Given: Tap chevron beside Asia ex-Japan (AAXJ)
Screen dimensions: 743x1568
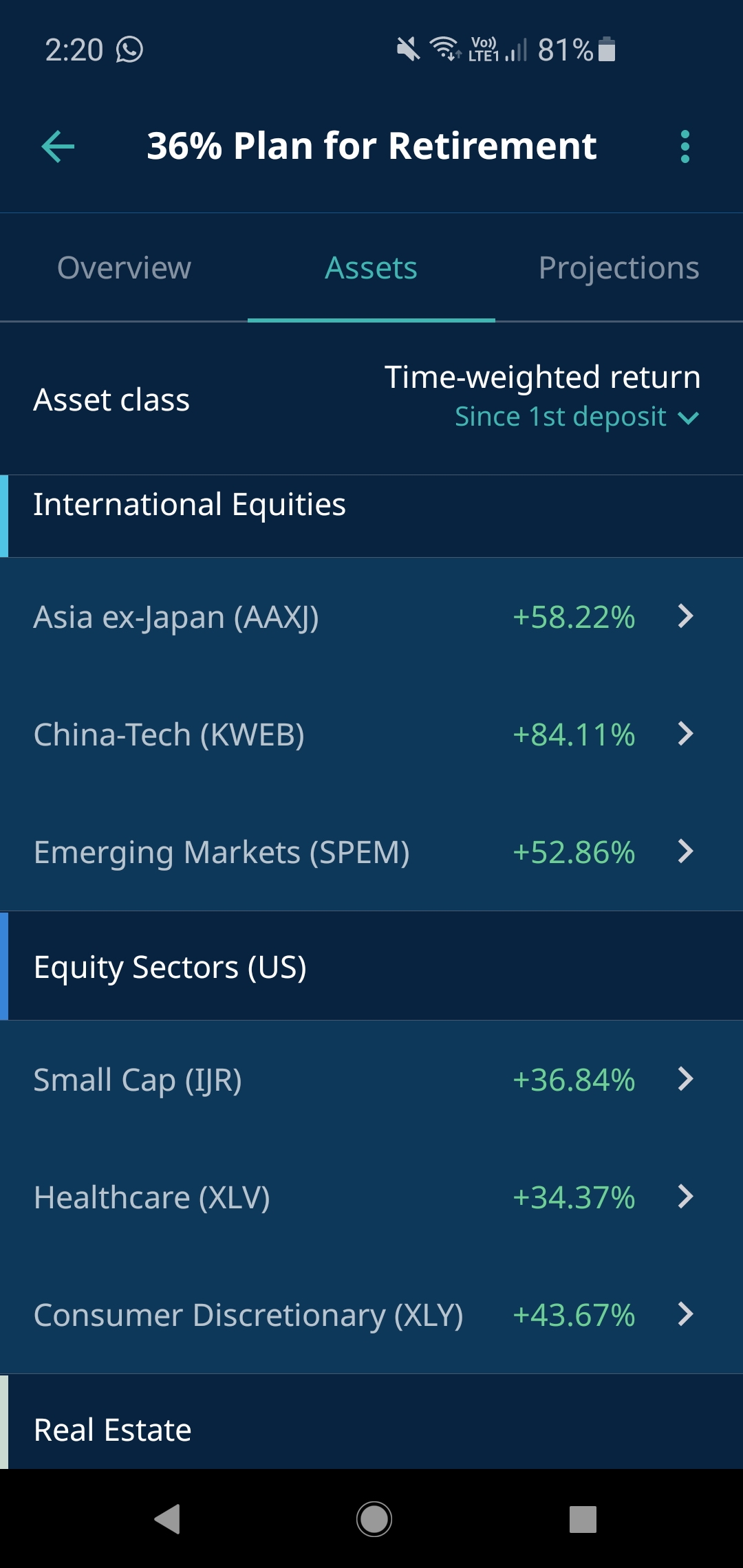Looking at the screenshot, I should [685, 616].
